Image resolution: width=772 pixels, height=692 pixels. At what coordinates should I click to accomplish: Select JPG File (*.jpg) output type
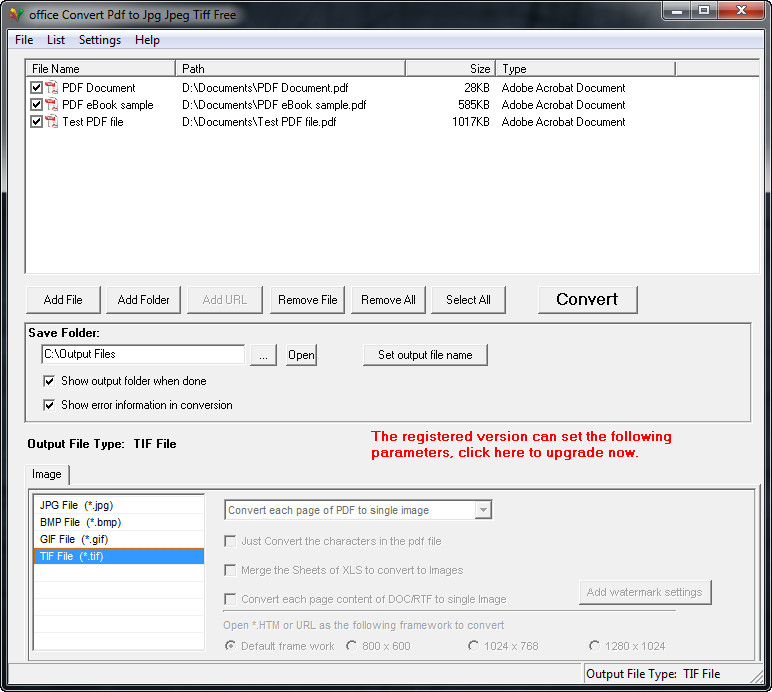119,505
